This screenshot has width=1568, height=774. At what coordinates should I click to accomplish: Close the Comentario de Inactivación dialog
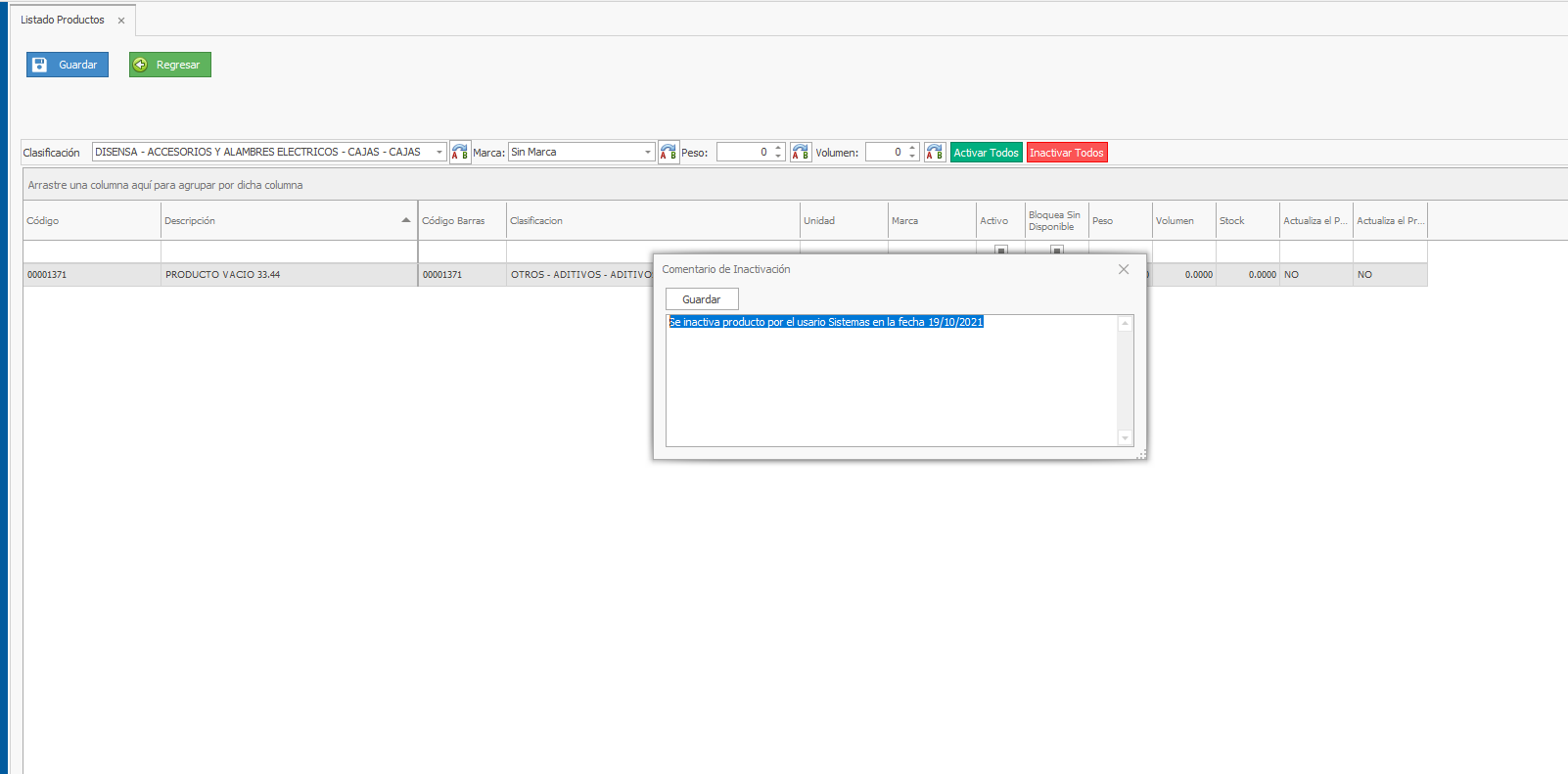coord(1123,269)
